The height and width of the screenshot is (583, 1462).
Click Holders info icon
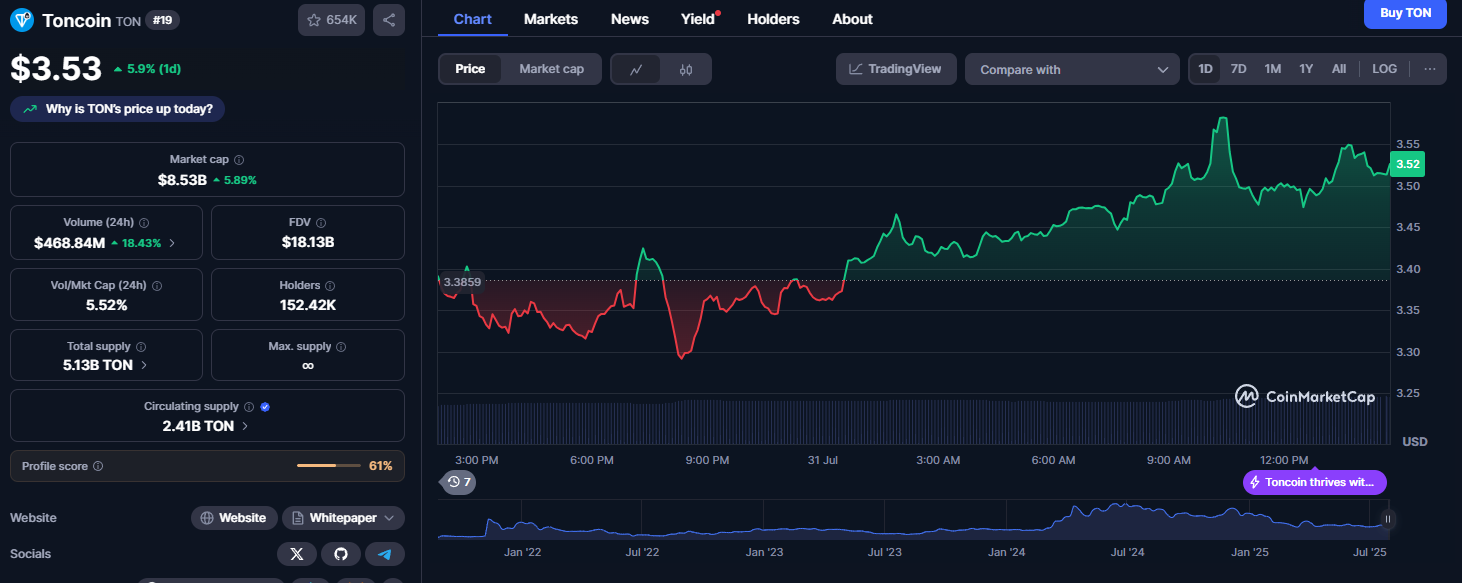[x=331, y=286]
